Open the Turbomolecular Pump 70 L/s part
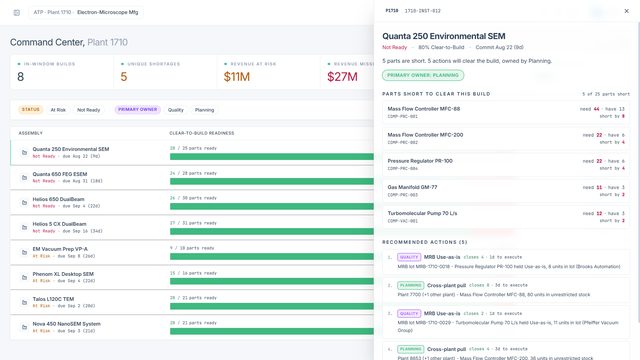640x360 pixels. point(506,217)
